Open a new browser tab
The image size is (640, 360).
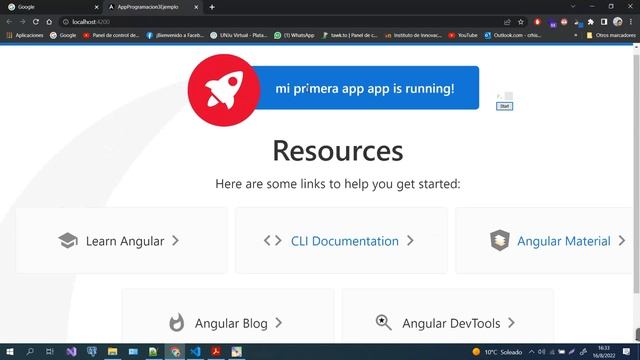pos(212,7)
